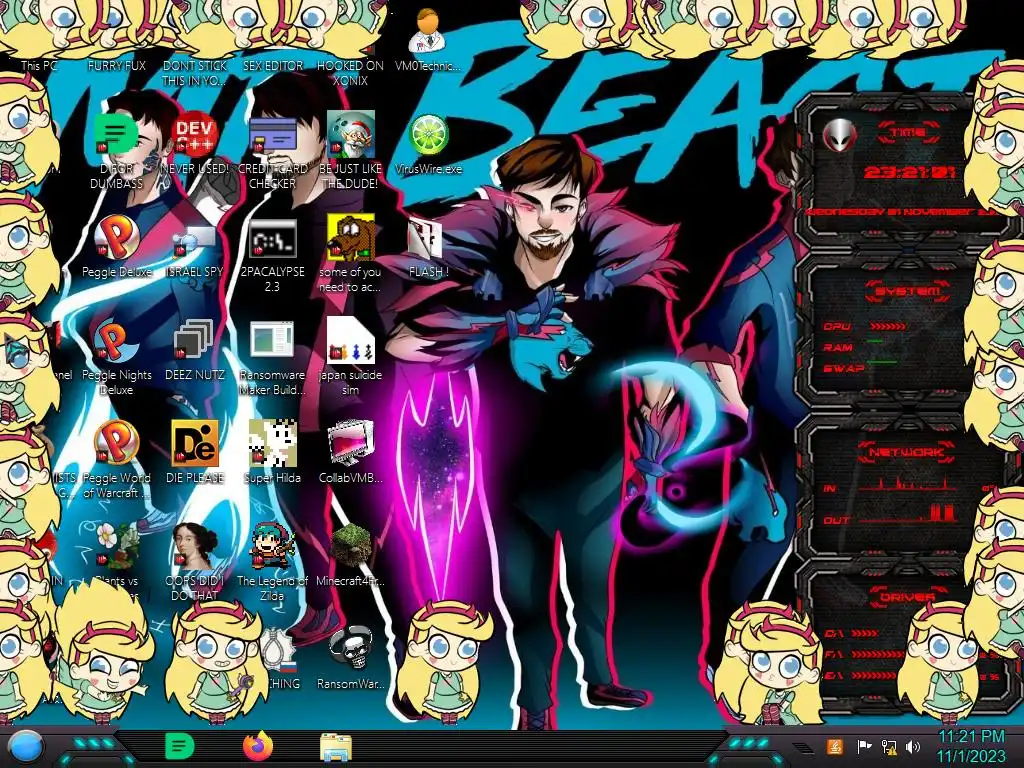The image size is (1024, 768).
Task: Click the C:\ drive usage bar
Action: point(865,633)
